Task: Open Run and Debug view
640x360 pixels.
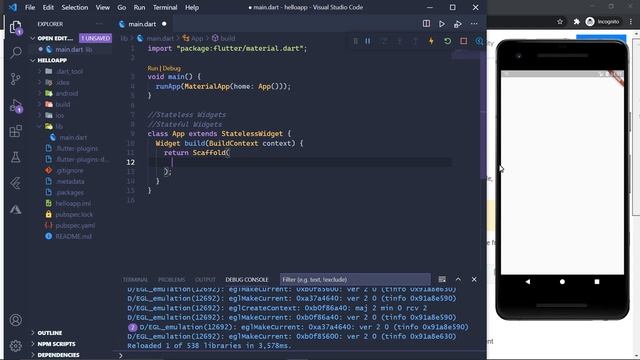Action: 16,105
